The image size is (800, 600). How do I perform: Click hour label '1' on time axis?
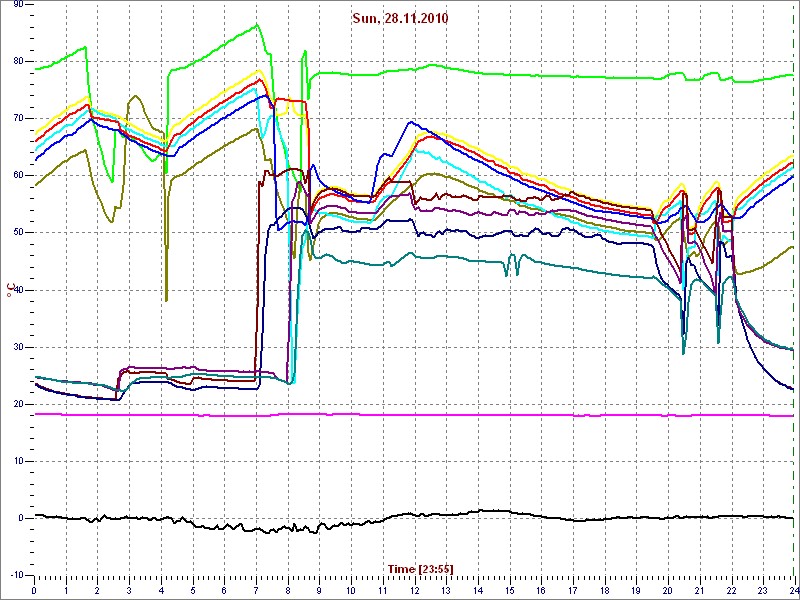66,592
